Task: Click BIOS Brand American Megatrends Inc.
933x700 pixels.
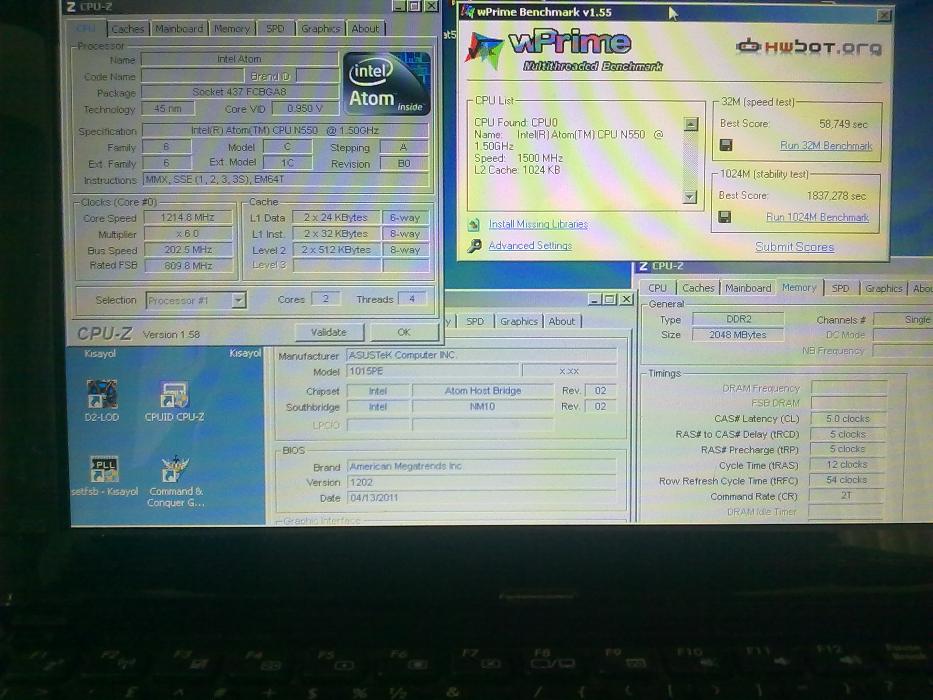Action: (481, 466)
